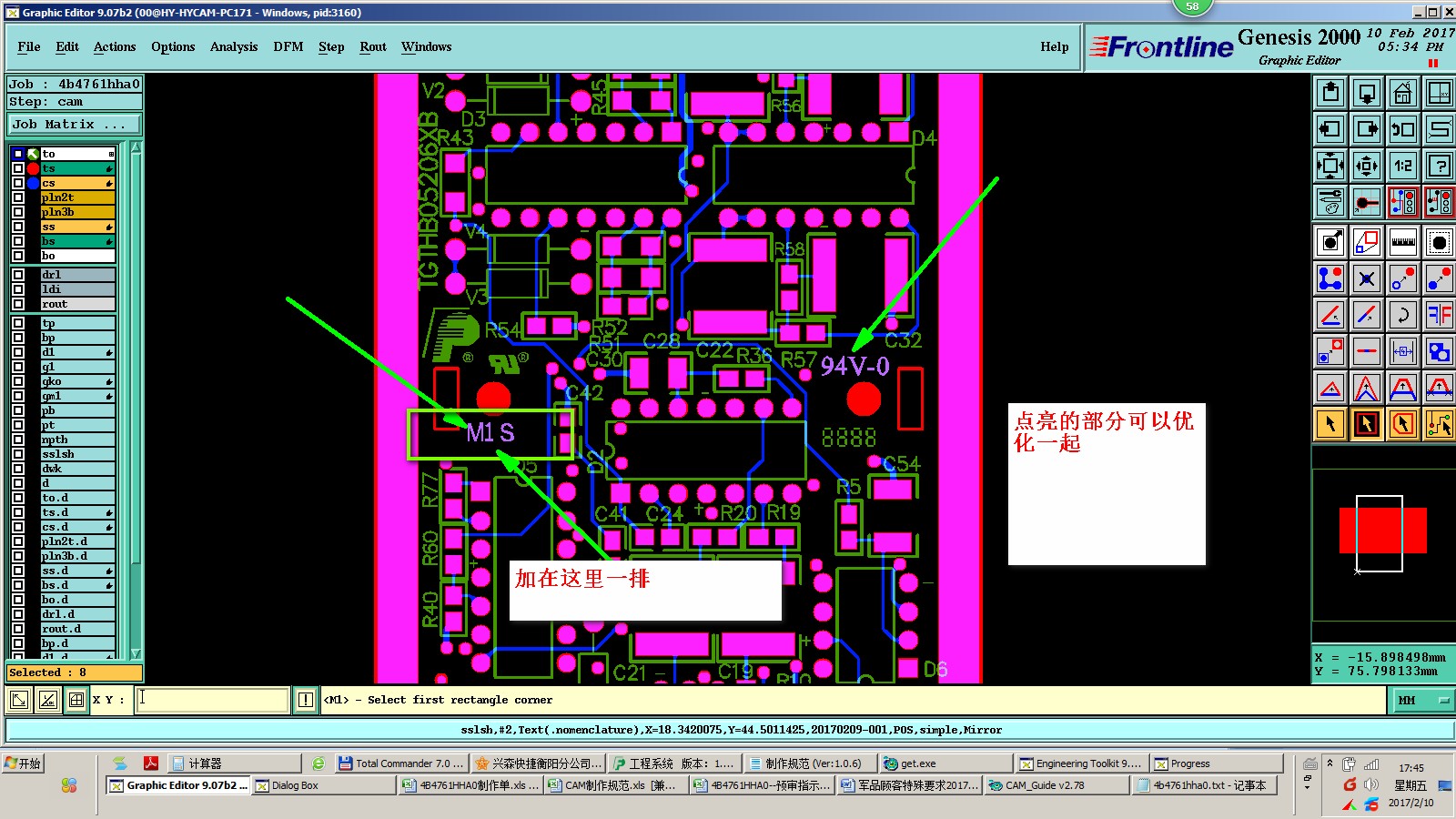Select the net selection arrow icon

tap(1439, 424)
